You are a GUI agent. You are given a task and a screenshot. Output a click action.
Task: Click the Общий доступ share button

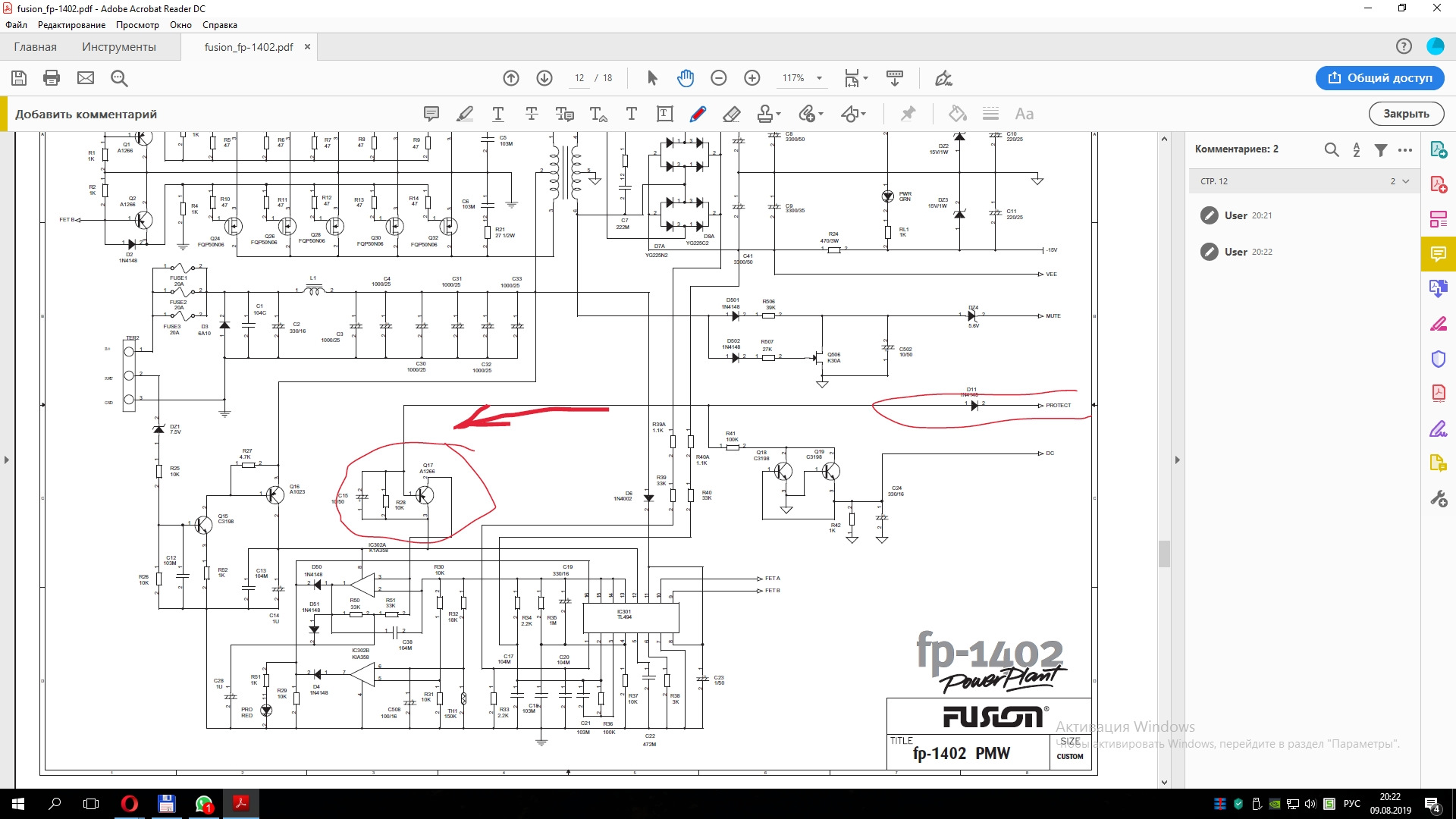point(1380,78)
